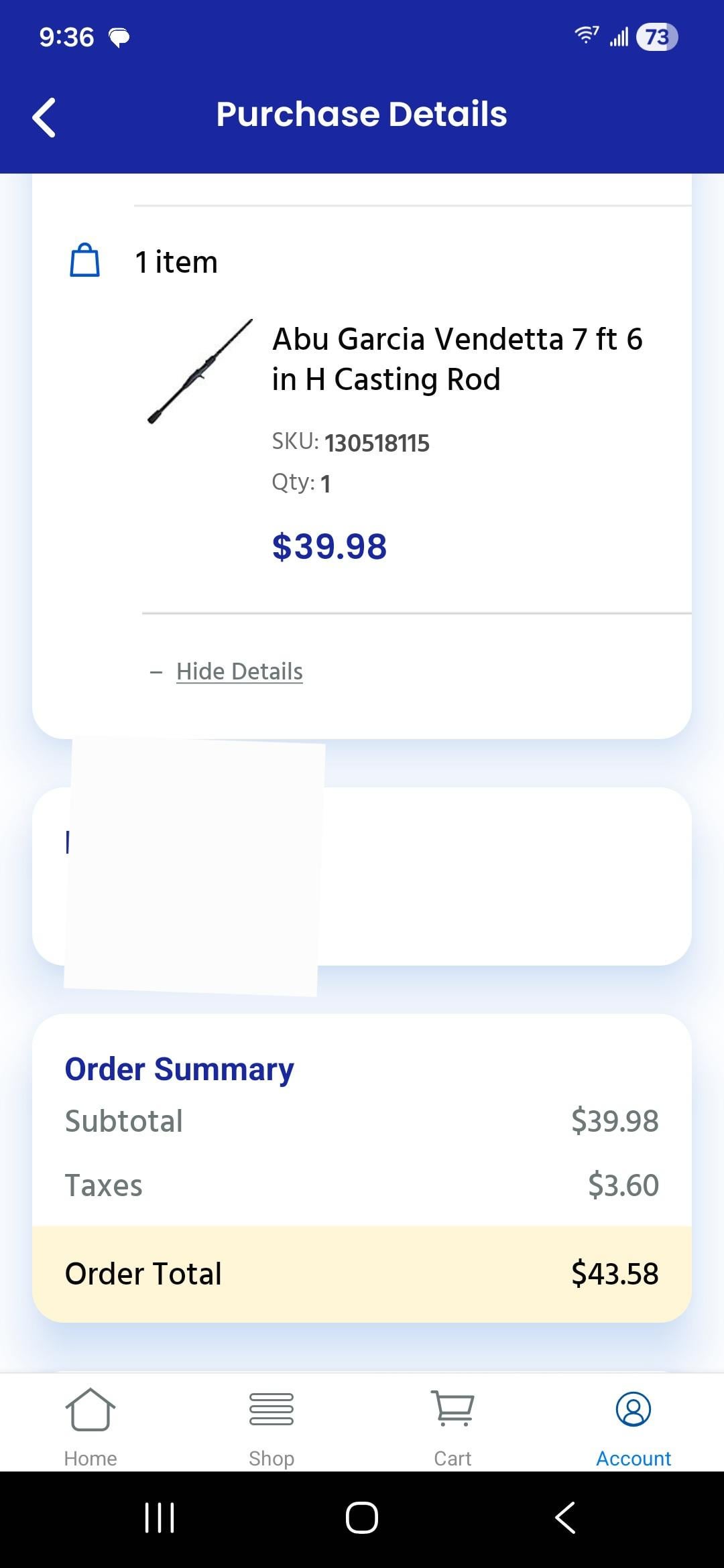Tap the Order Summary heading
Viewport: 724px width, 1568px height.
coord(179,1069)
